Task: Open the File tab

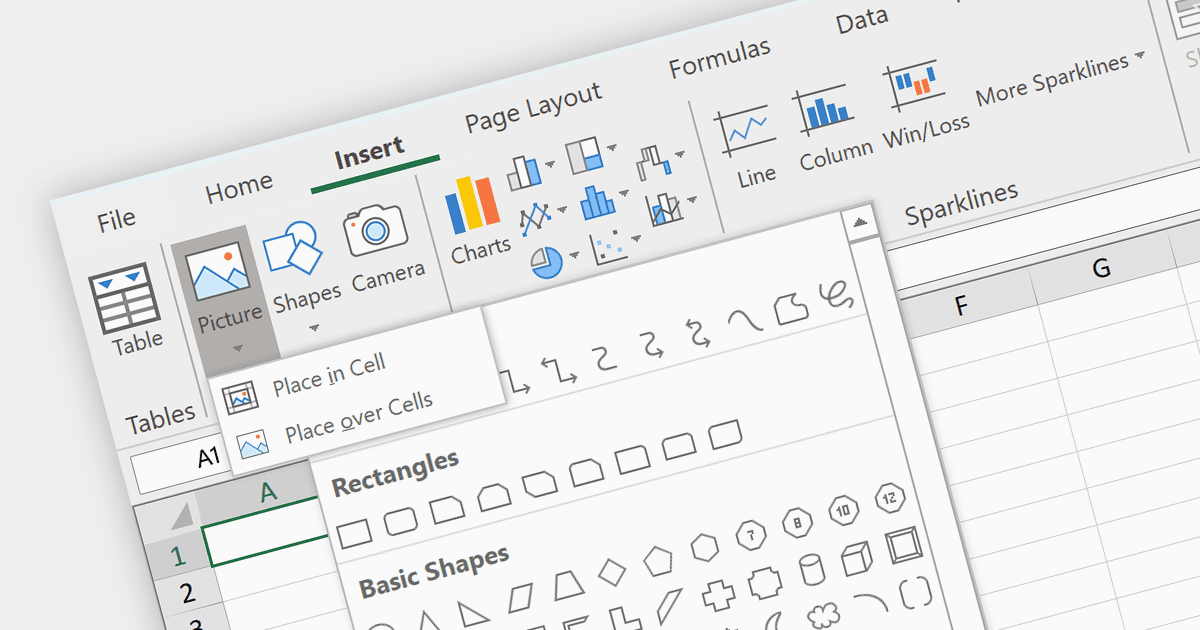Action: tap(116, 220)
